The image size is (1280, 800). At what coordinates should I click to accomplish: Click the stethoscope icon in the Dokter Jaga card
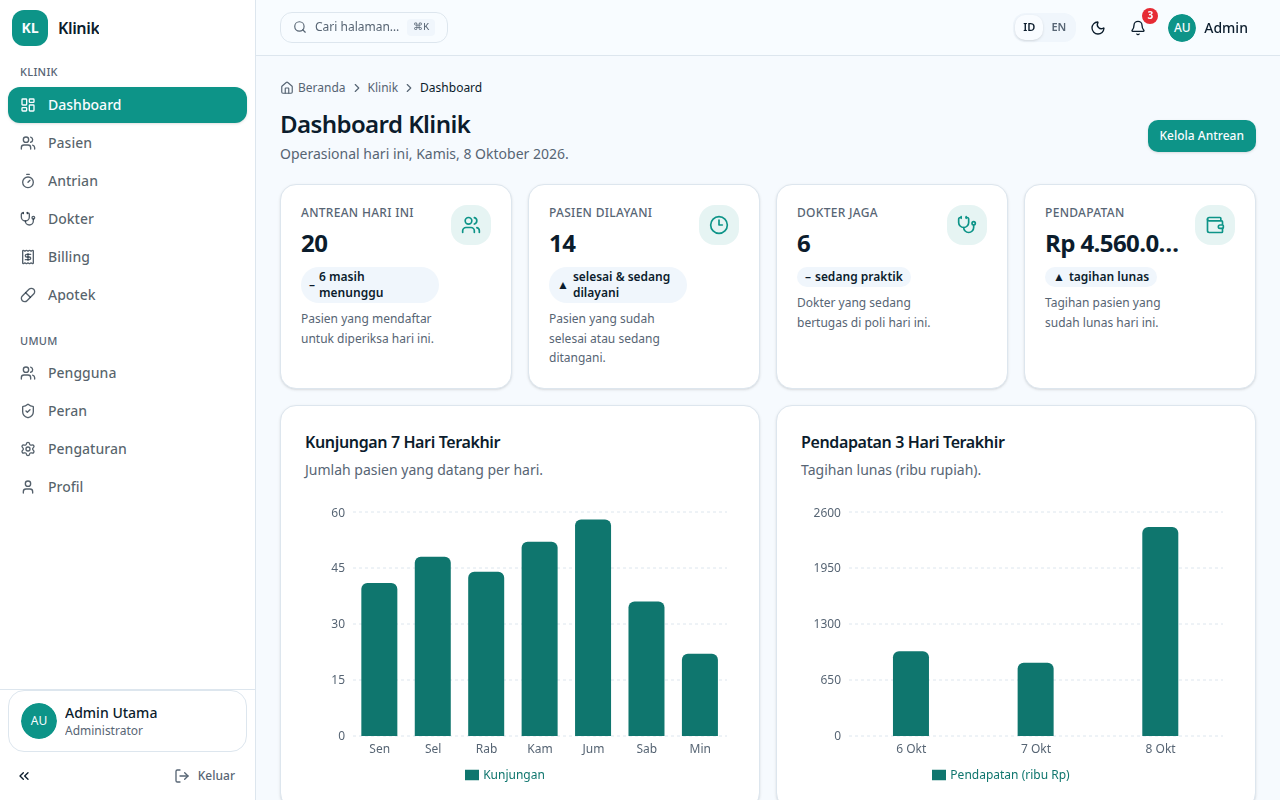[967, 225]
